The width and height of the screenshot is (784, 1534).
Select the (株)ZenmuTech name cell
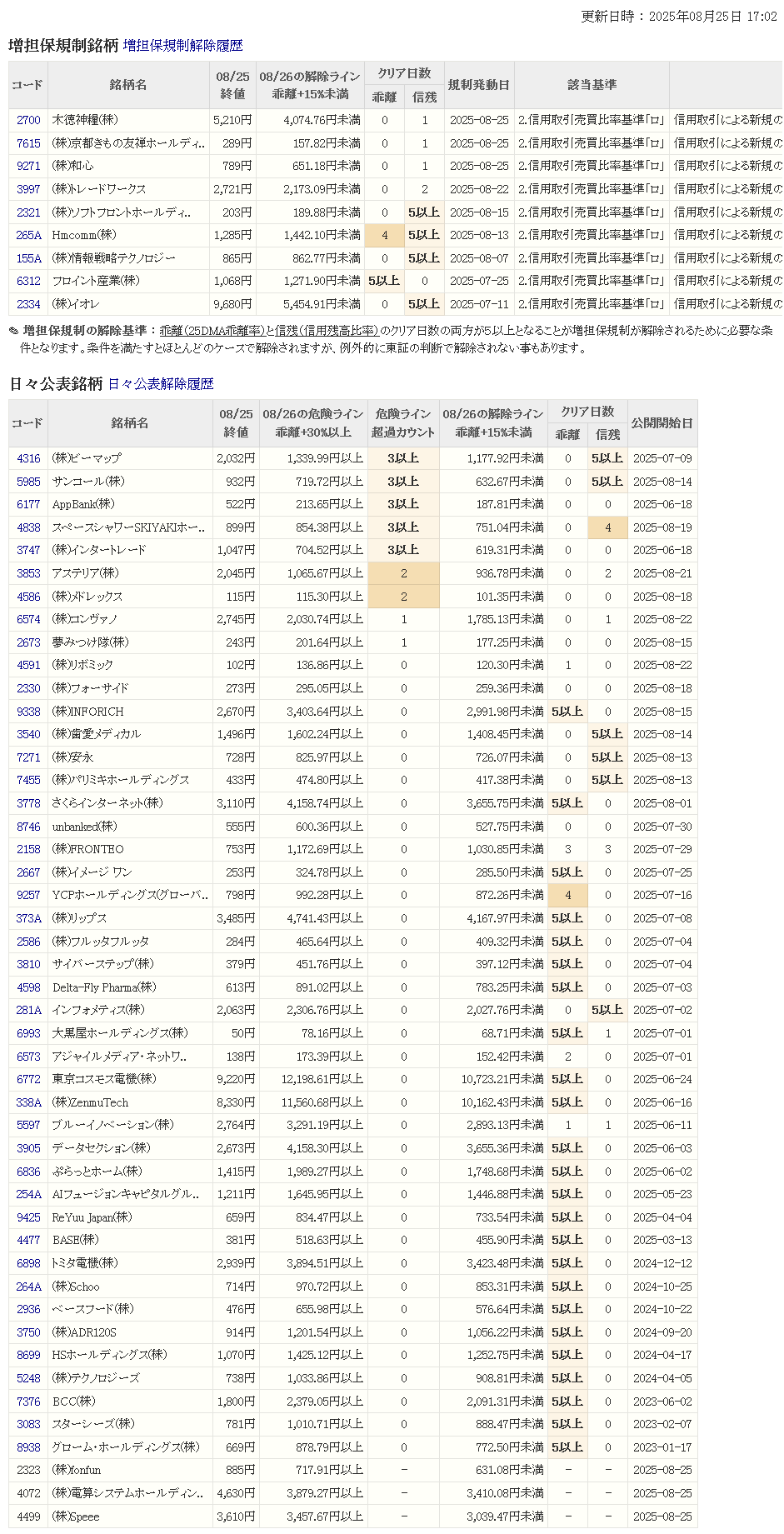click(x=130, y=1102)
